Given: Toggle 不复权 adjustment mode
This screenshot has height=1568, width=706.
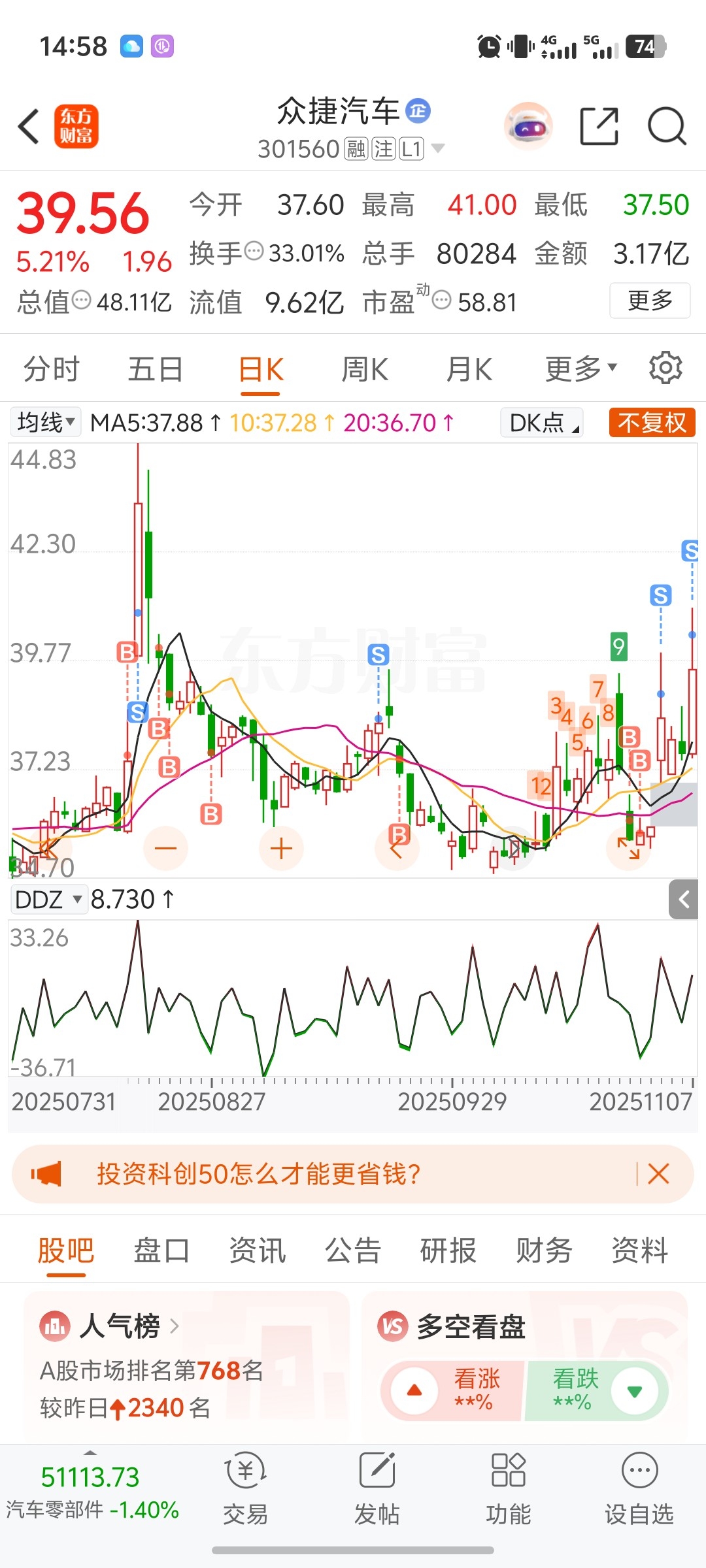Looking at the screenshot, I should [x=652, y=423].
